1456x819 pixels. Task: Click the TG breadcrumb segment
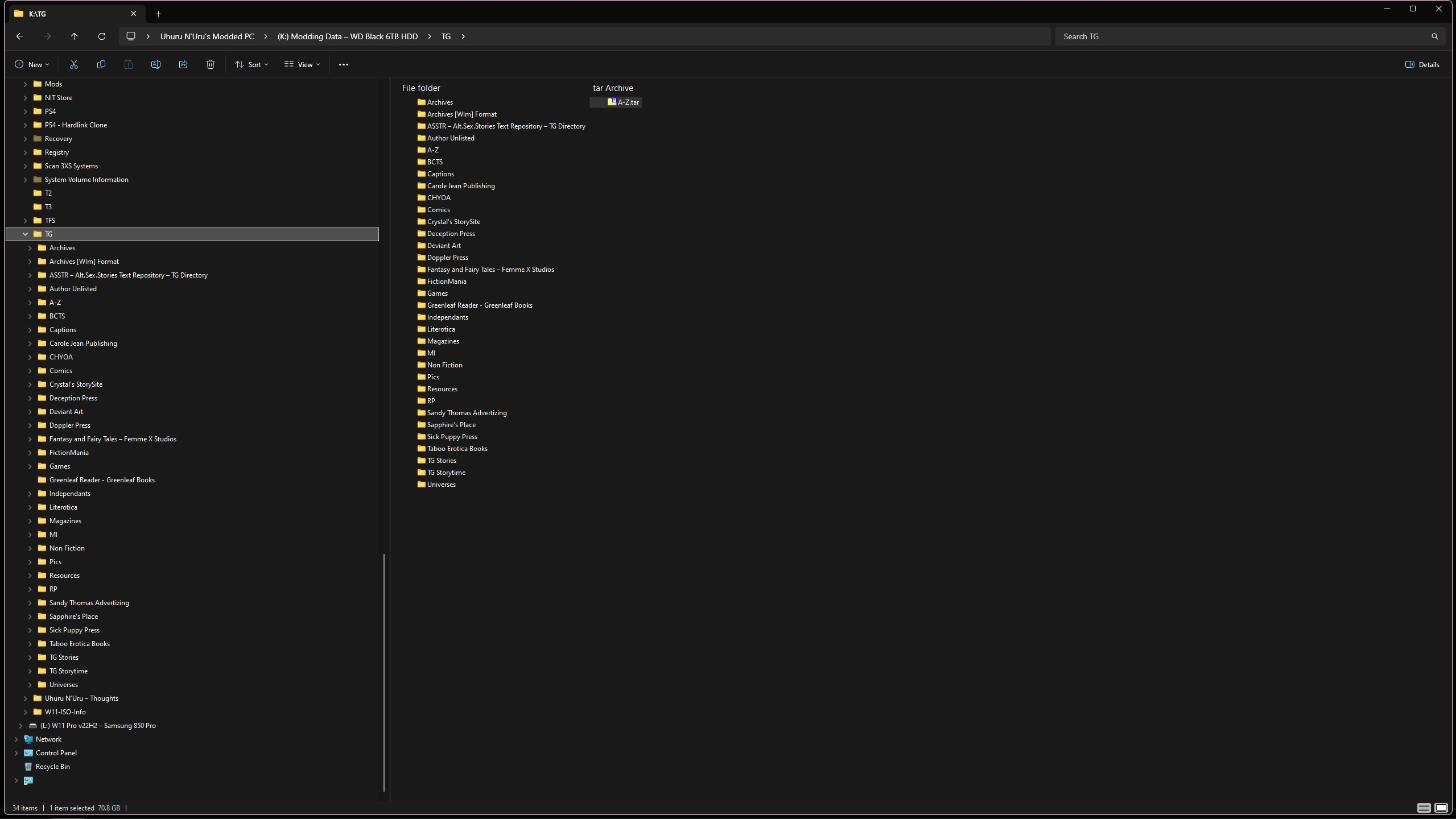point(446,36)
